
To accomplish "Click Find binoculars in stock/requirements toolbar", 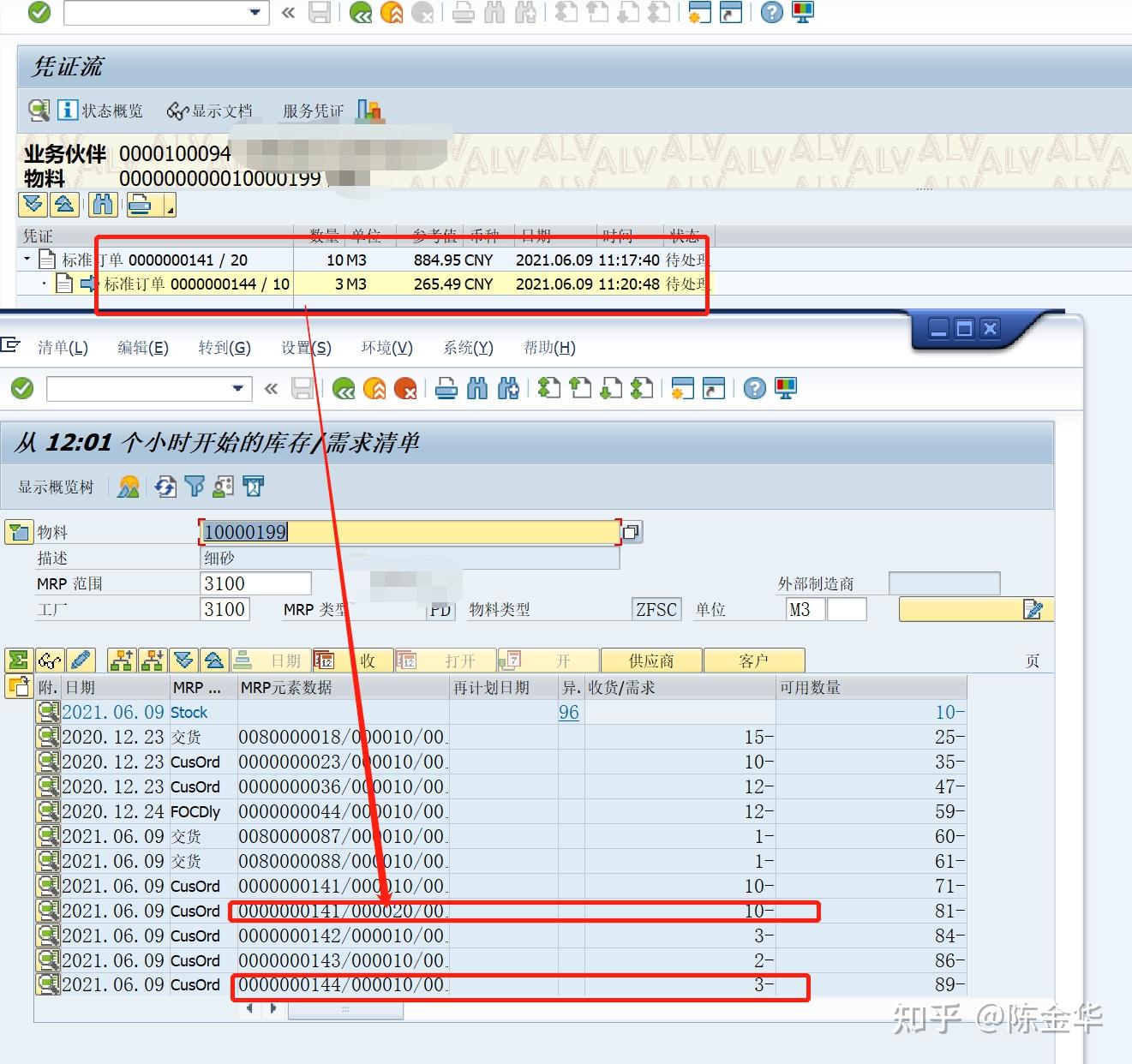I will pyautogui.click(x=477, y=389).
